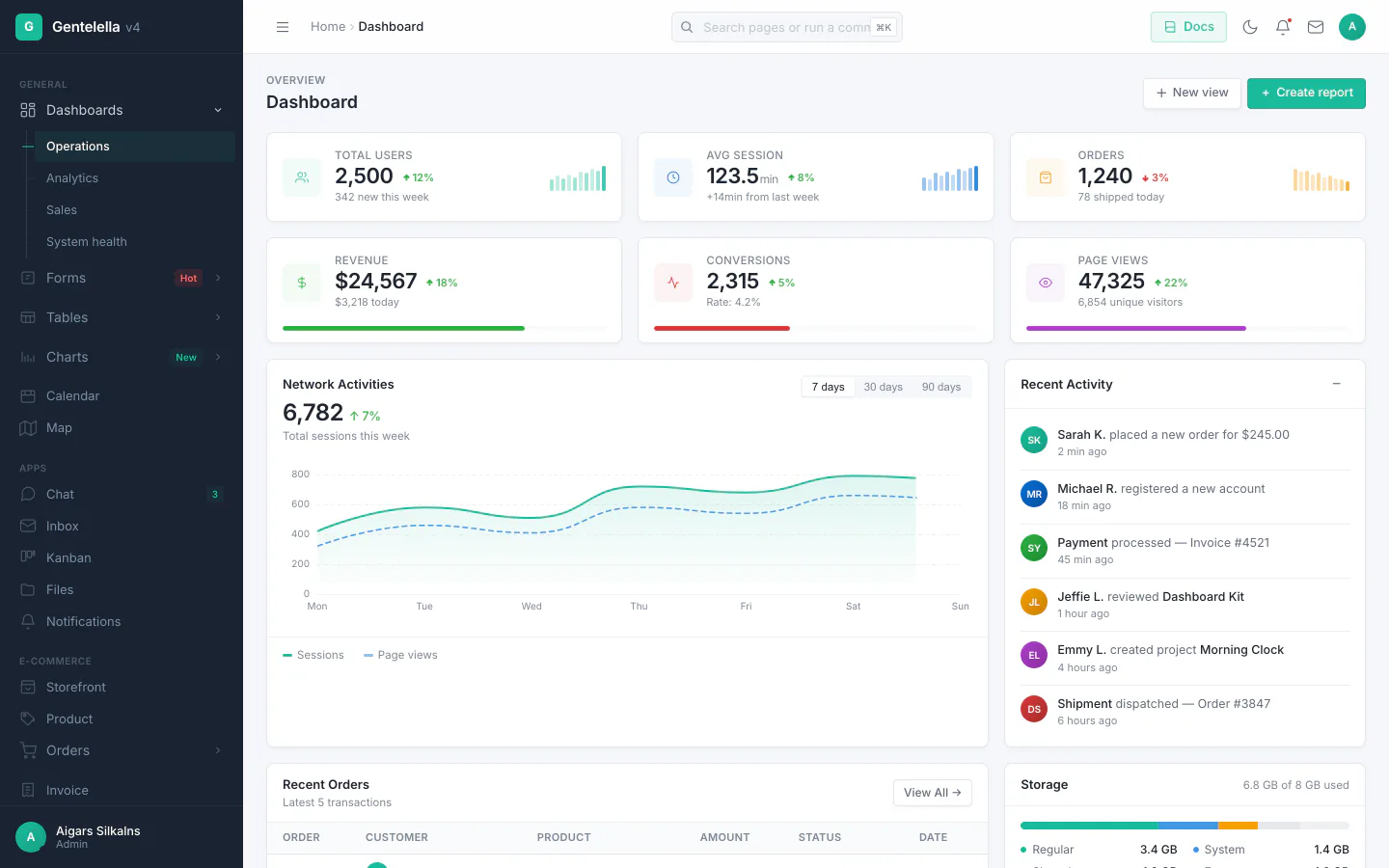Open the mail envelope icon in header
The height and width of the screenshot is (868, 1389).
[x=1316, y=27]
